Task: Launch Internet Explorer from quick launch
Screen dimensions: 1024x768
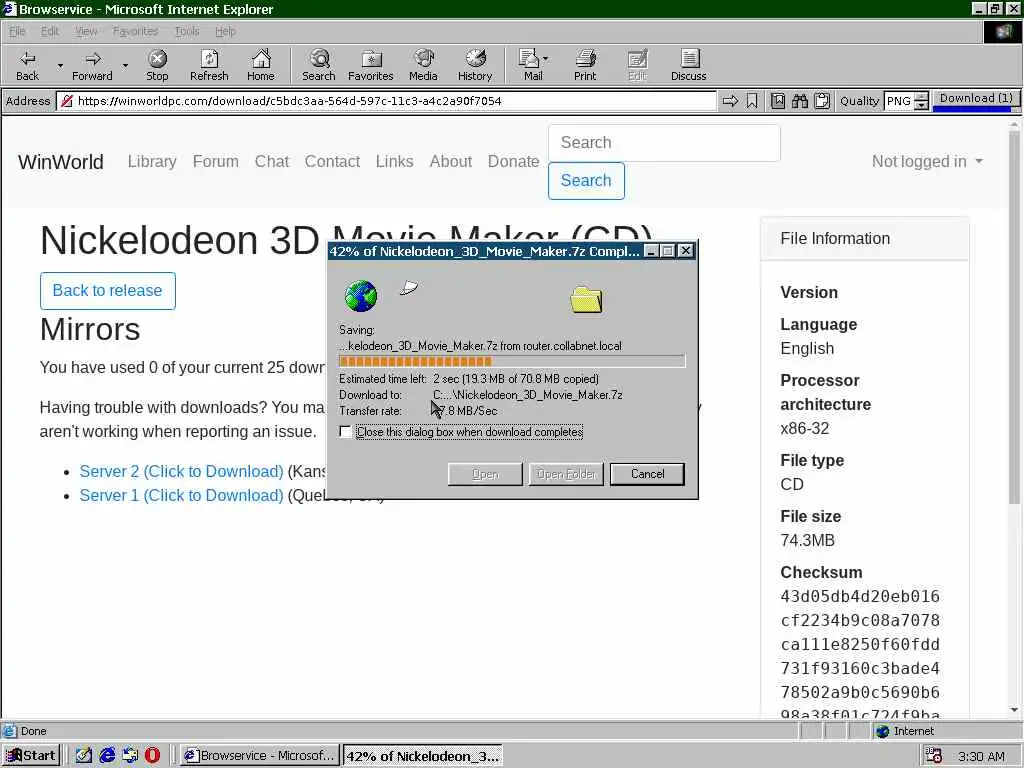Action: (107, 756)
